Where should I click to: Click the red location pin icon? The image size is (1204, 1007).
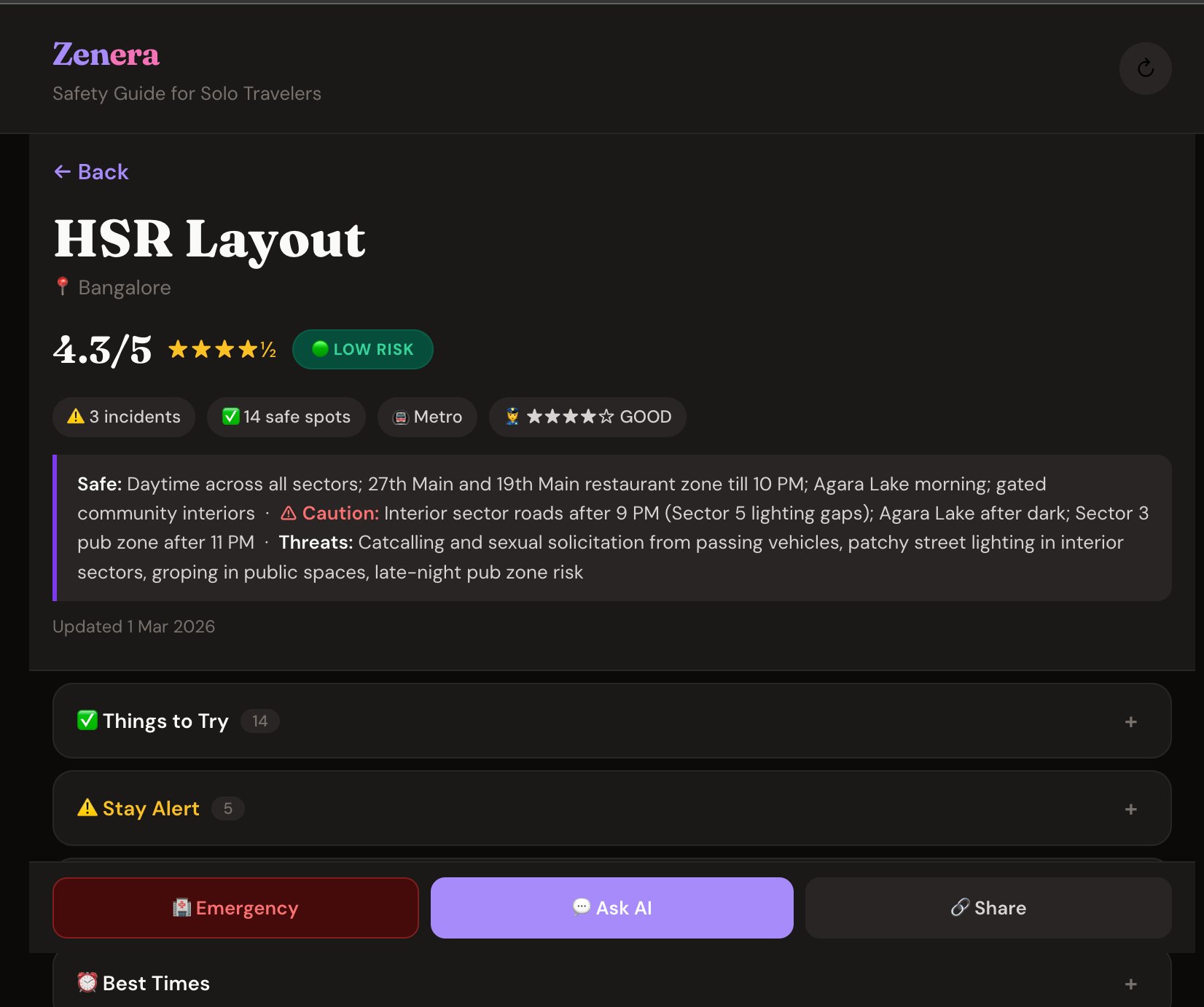(x=63, y=286)
